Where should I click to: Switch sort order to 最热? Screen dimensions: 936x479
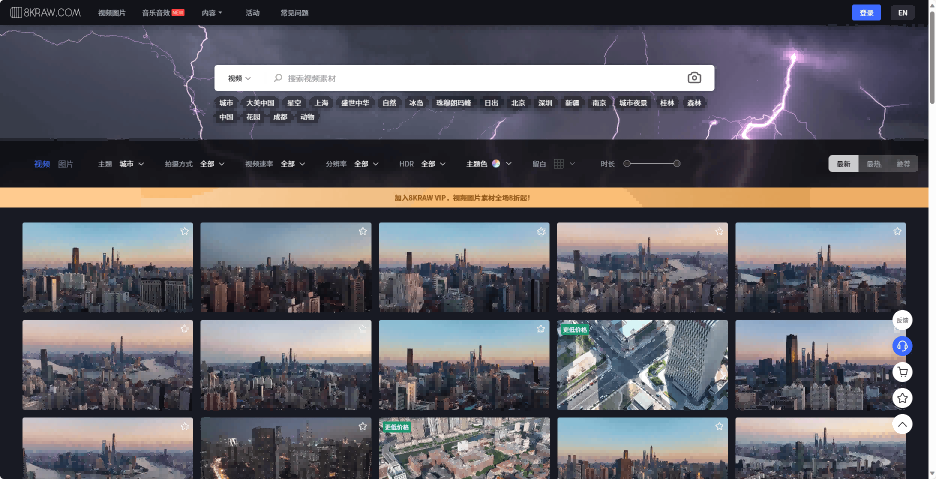point(873,164)
